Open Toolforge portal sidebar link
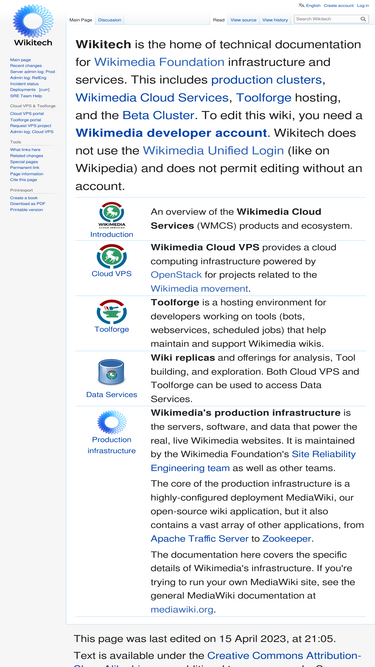The image size is (375, 667). pyautogui.click(x=26, y=120)
